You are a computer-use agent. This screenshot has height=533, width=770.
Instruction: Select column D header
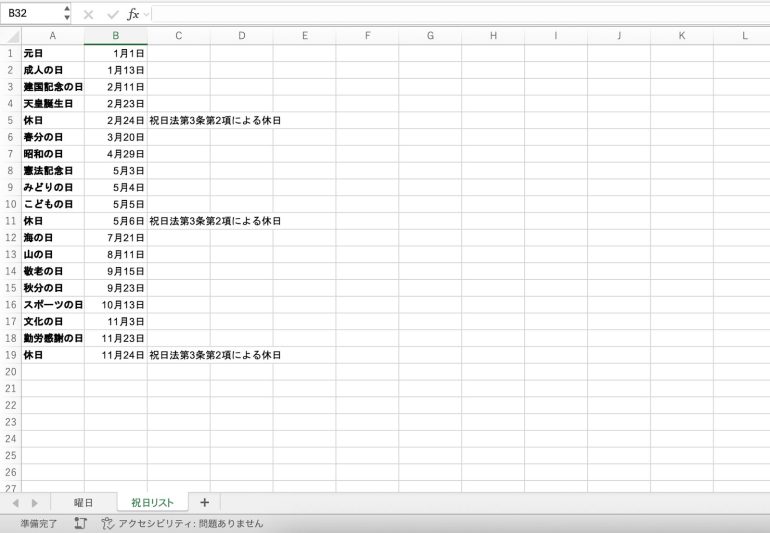click(x=242, y=36)
